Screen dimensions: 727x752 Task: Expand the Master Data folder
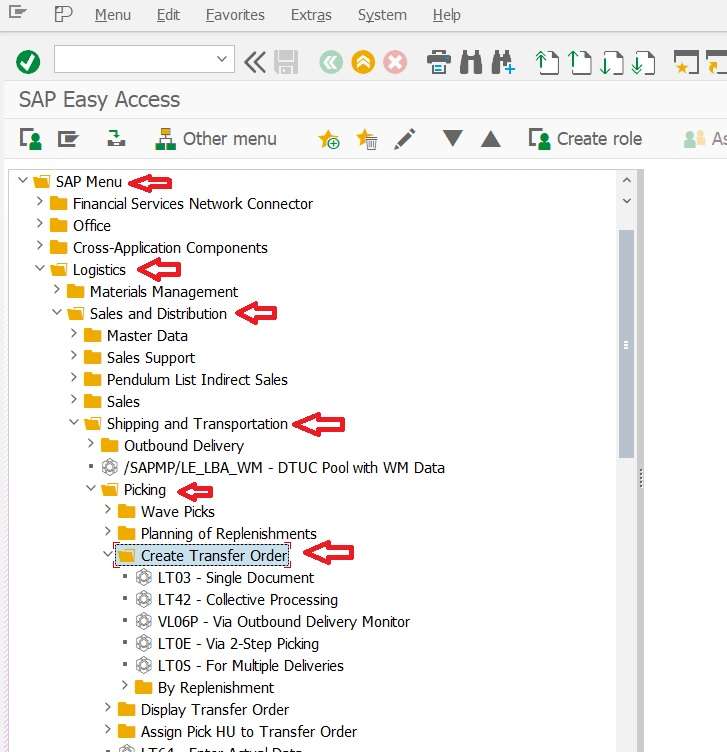[x=74, y=334]
